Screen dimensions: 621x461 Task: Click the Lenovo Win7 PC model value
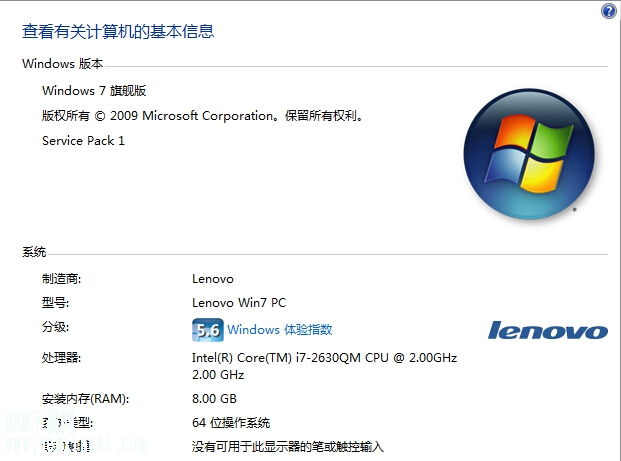point(239,303)
